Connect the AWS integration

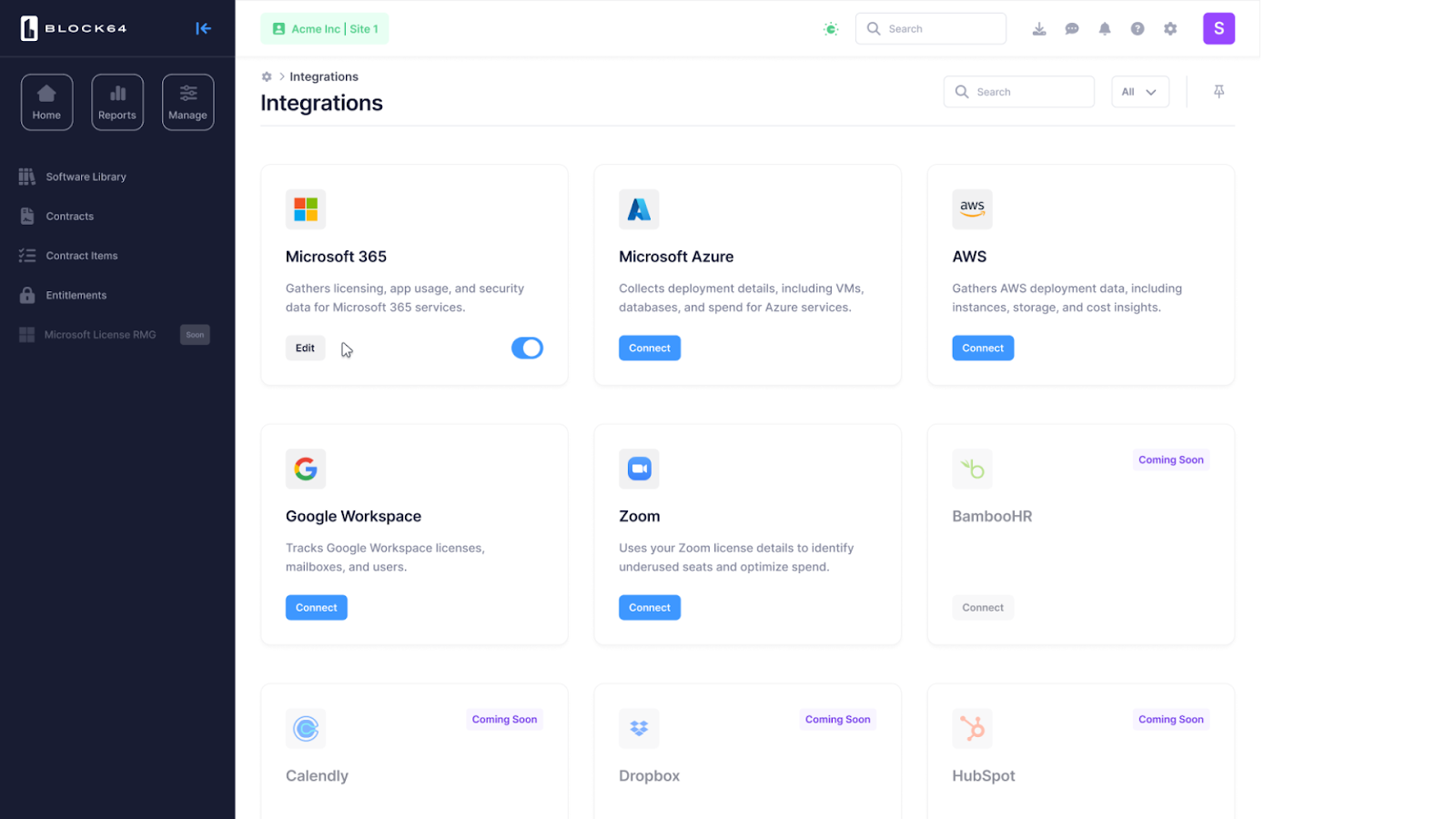(983, 348)
